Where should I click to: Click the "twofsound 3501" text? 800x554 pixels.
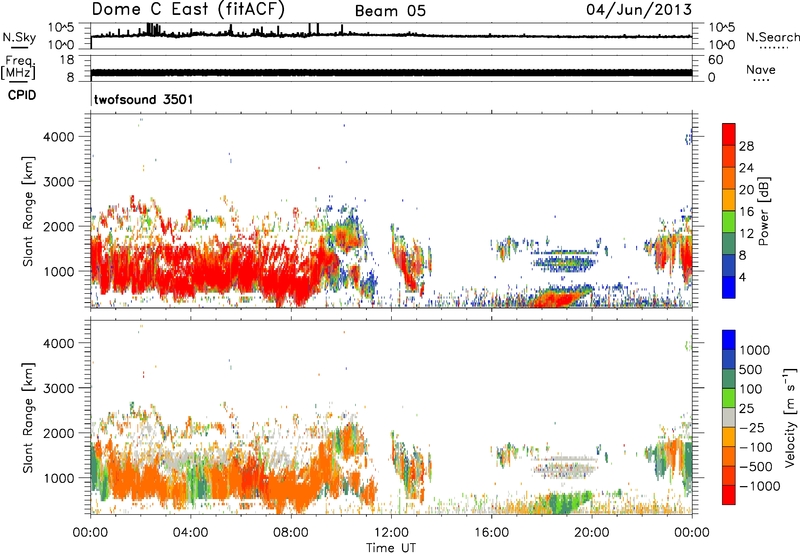click(x=143, y=99)
